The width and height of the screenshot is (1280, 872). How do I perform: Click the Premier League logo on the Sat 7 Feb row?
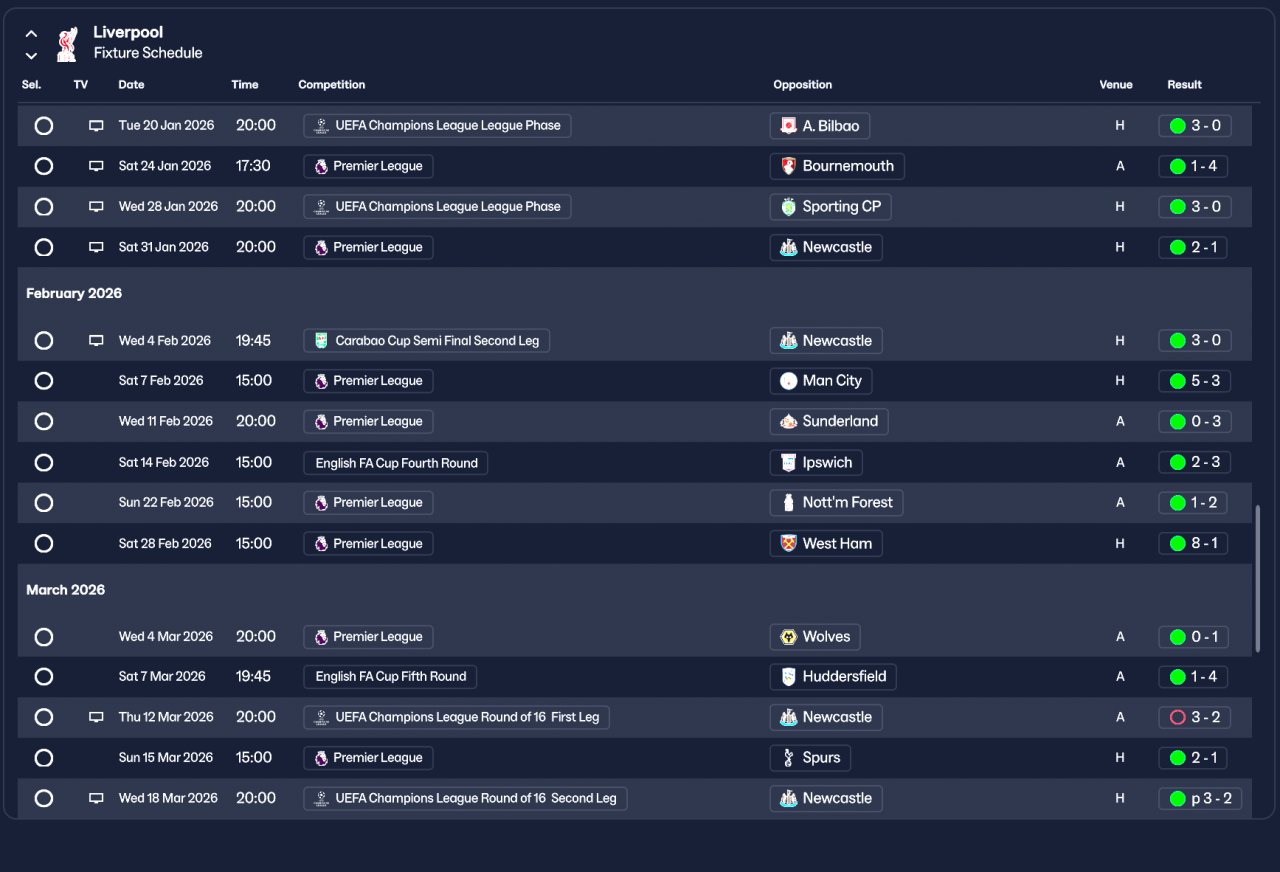click(321, 381)
